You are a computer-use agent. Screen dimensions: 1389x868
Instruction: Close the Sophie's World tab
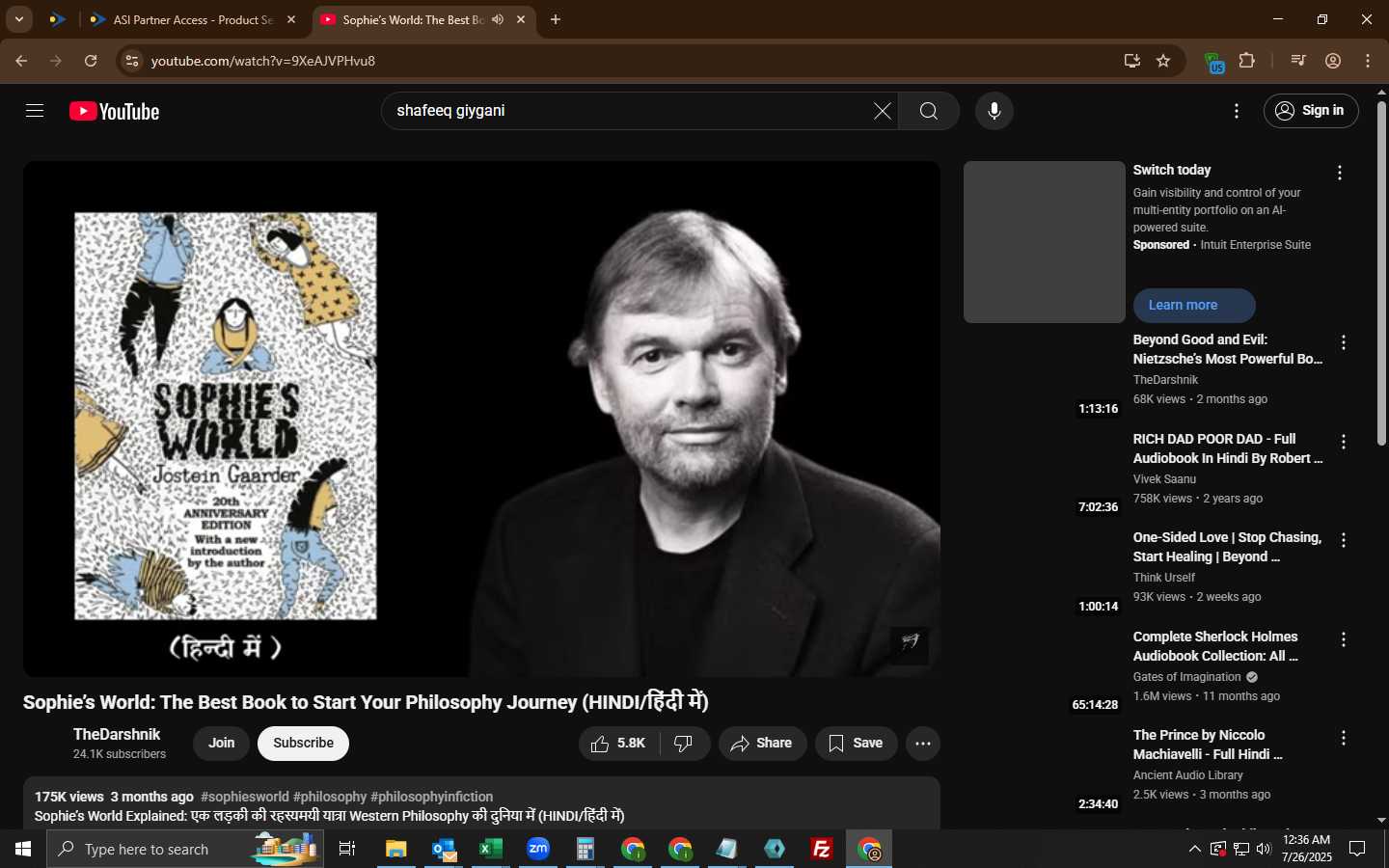(521, 19)
